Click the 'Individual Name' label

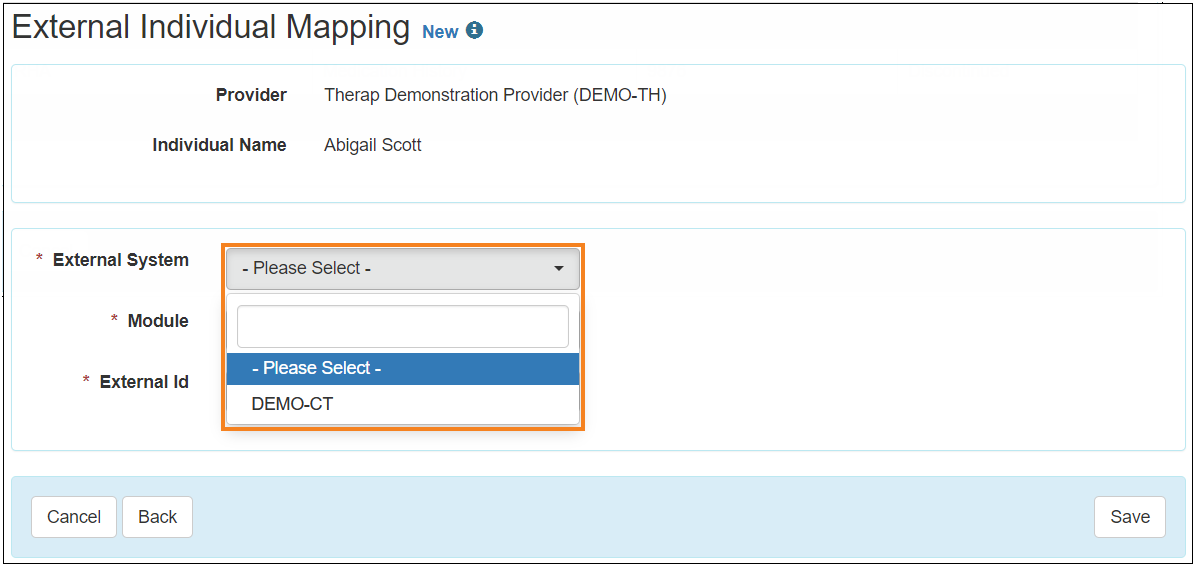point(220,145)
